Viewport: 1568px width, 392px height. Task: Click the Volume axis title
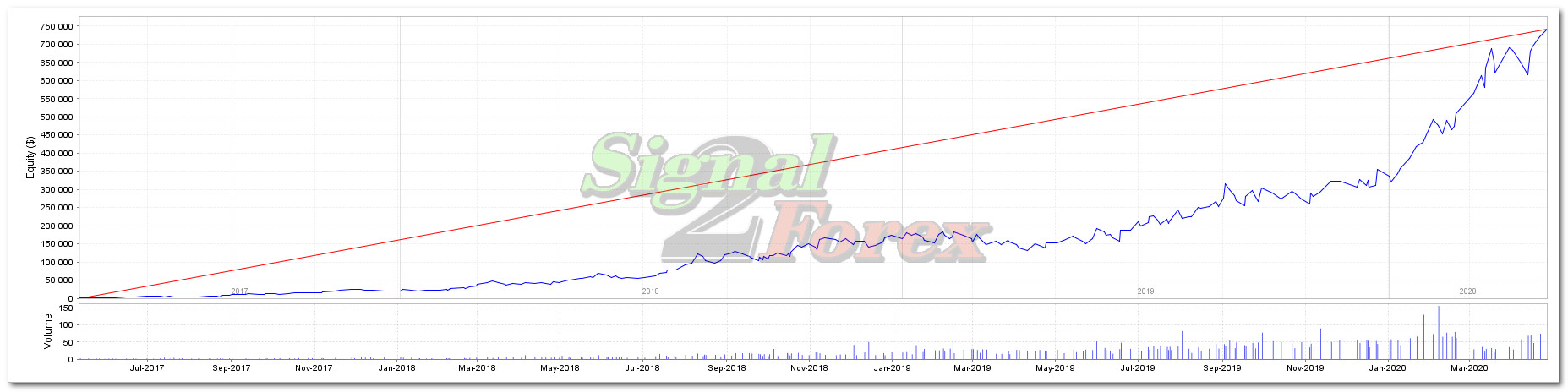pos(47,331)
